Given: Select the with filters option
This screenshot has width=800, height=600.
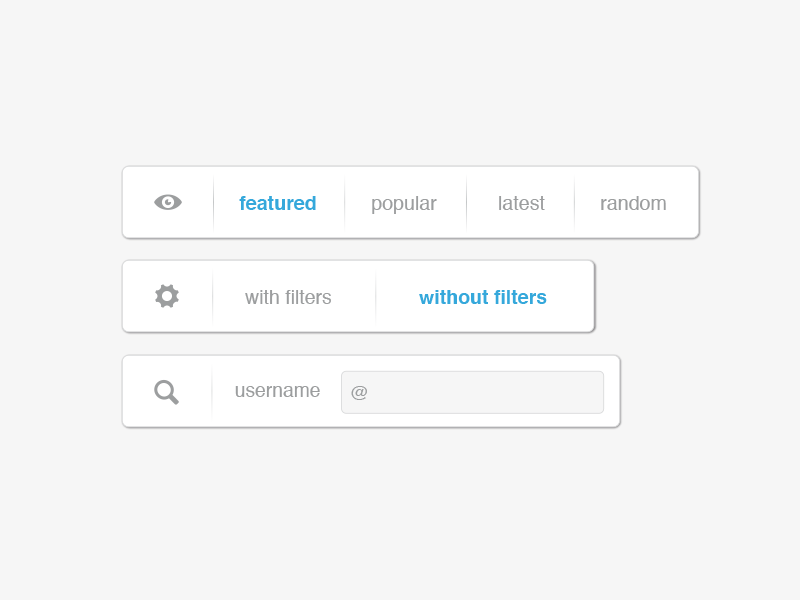Looking at the screenshot, I should (287, 297).
